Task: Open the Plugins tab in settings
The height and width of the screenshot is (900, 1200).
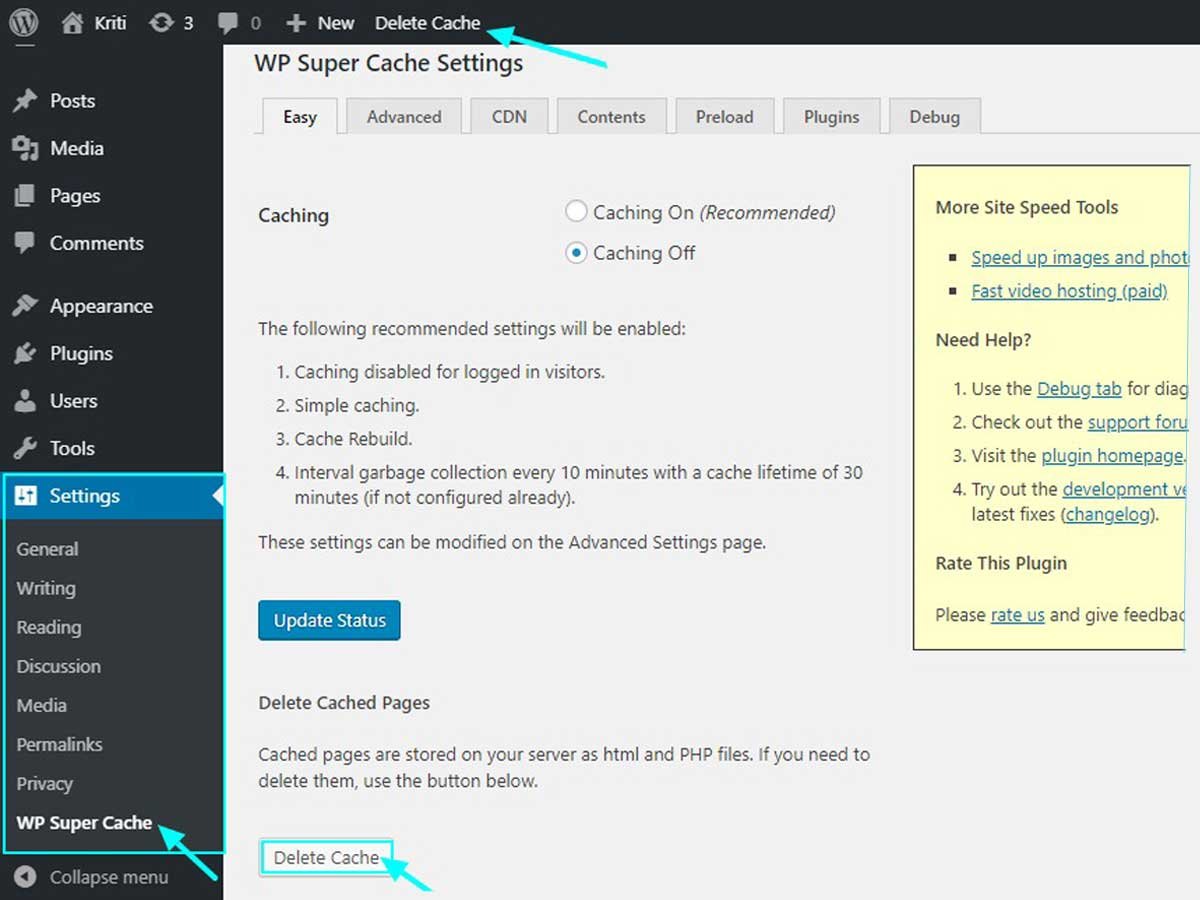Action: pos(832,116)
